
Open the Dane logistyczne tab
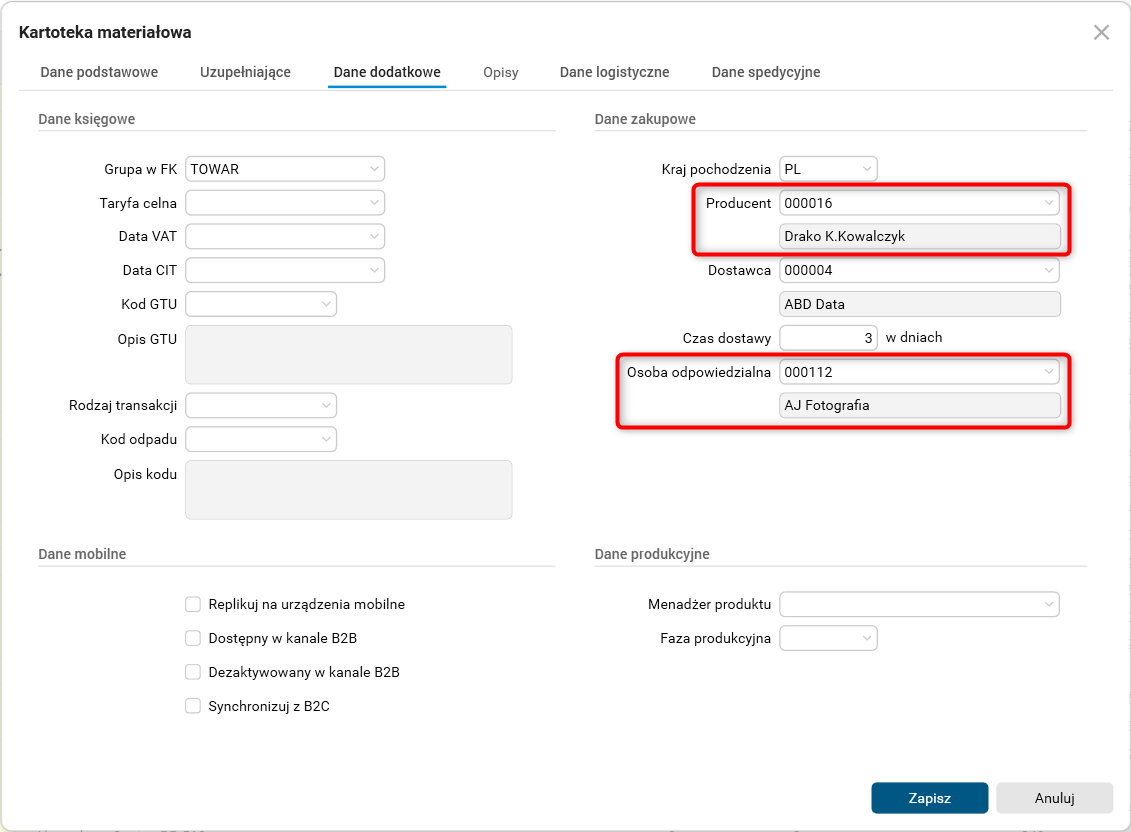click(x=614, y=72)
